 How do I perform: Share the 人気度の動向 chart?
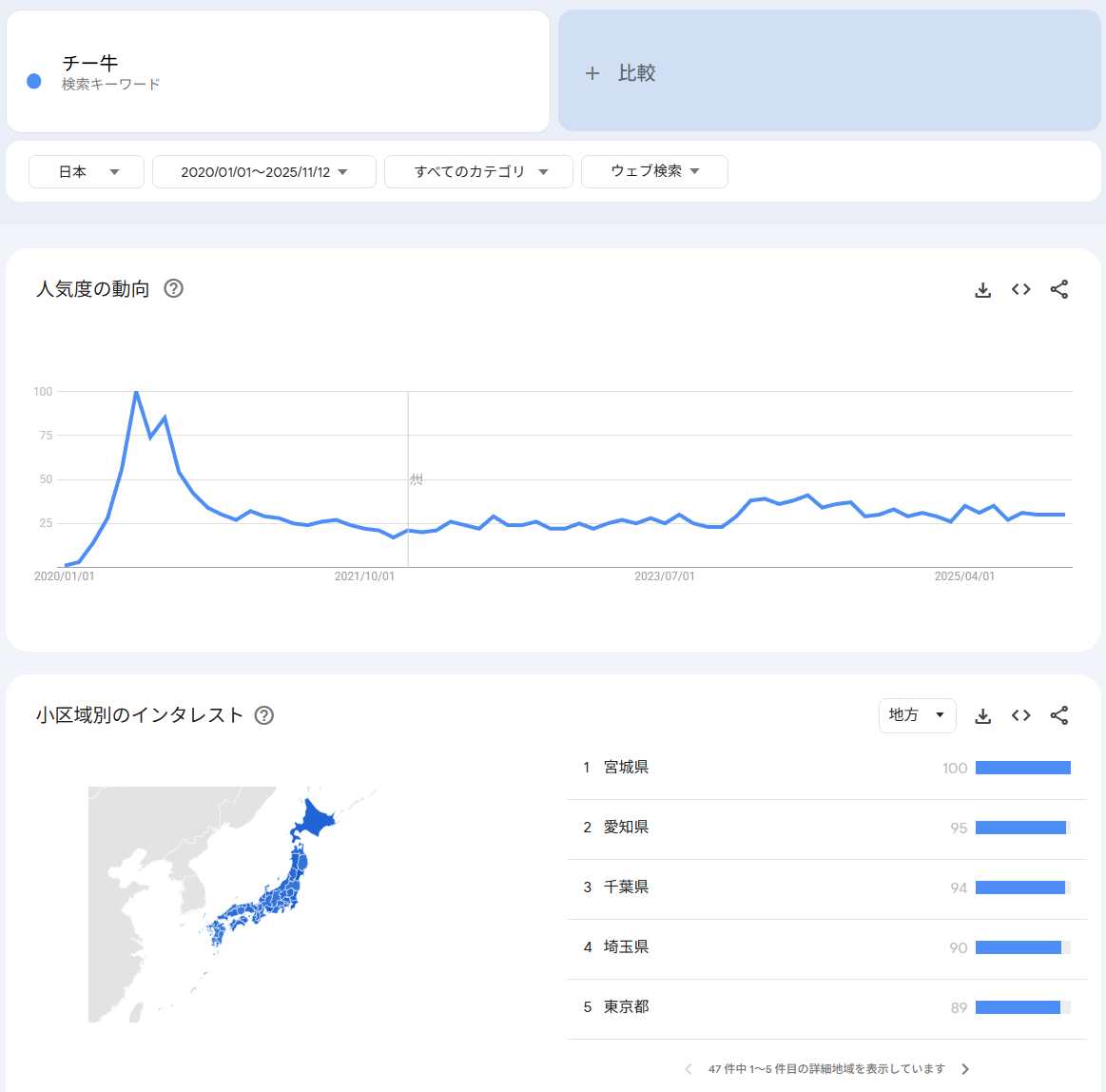click(1059, 290)
